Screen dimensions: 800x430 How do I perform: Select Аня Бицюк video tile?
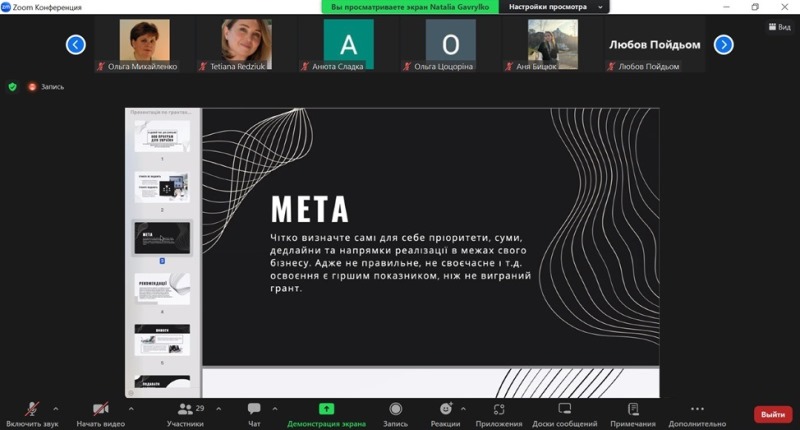click(x=553, y=44)
